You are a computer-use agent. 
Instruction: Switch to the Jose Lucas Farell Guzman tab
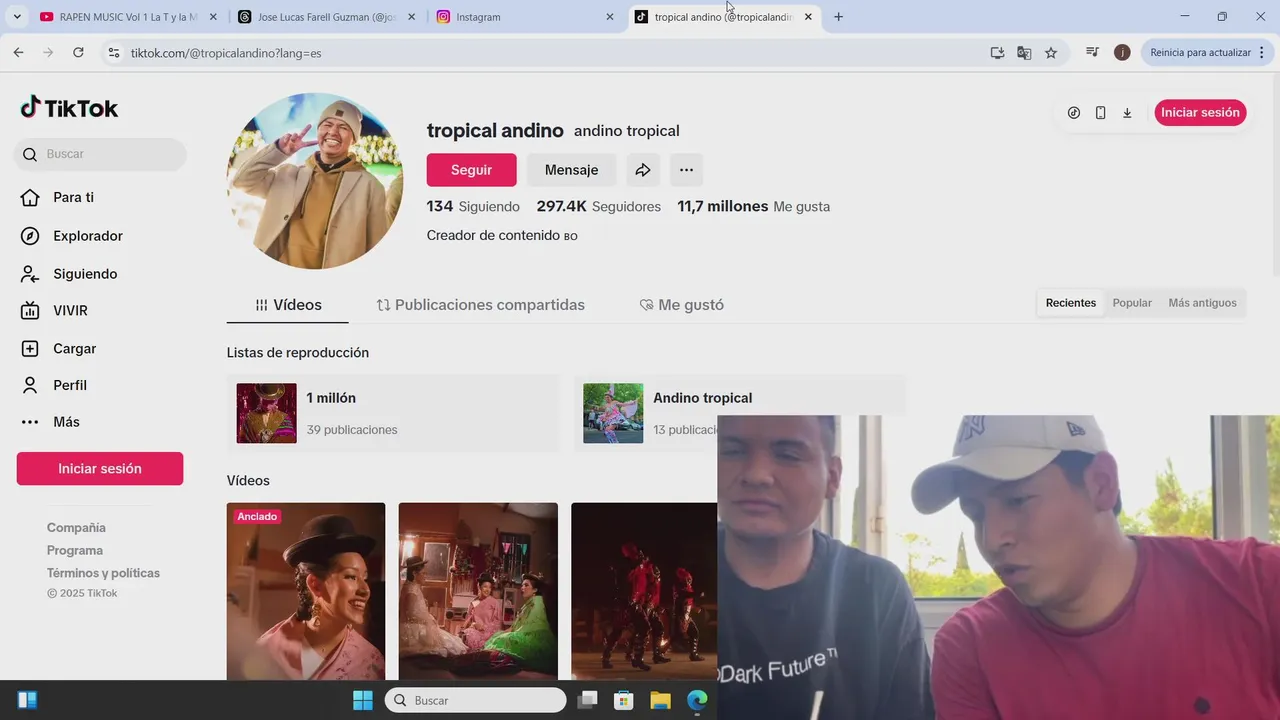coord(327,17)
